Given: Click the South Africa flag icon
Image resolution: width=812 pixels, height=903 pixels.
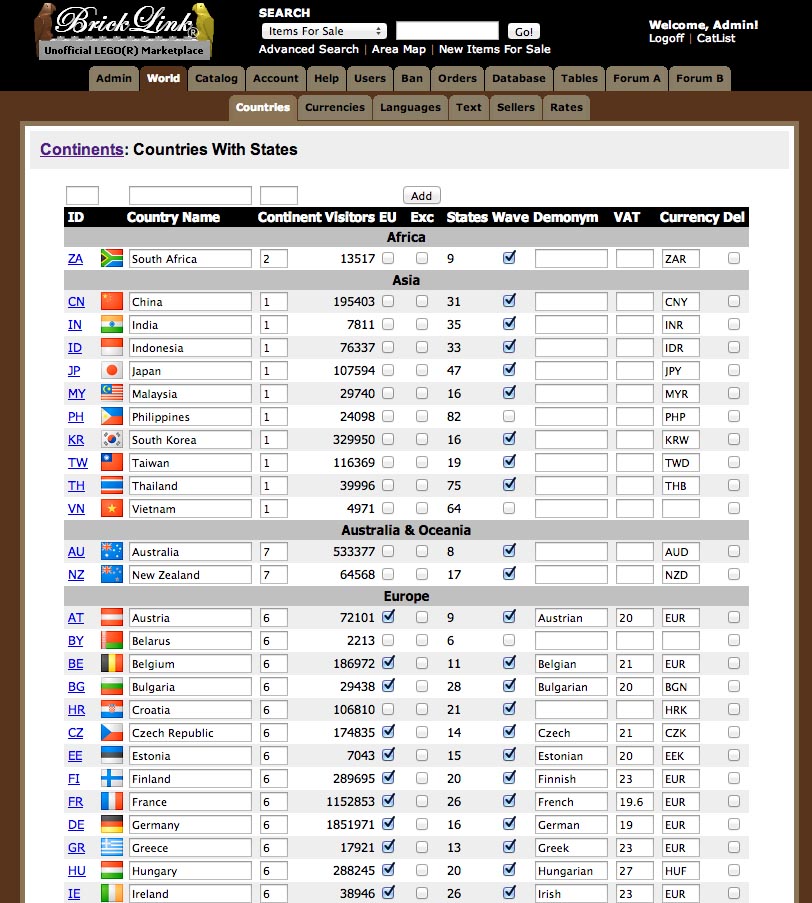Looking at the screenshot, I should (x=110, y=258).
